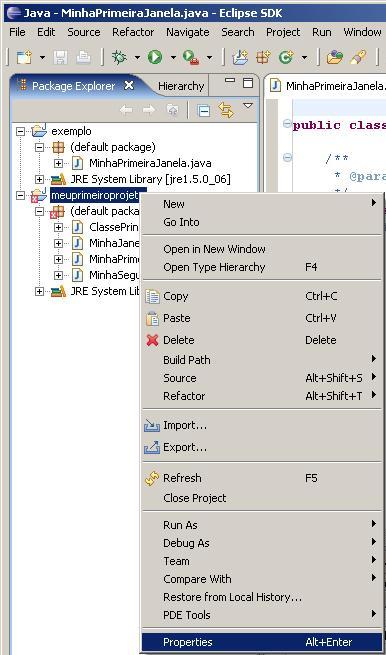Open the New wizard dropdown arrow
This screenshot has height=655, width=386.
(42, 58)
